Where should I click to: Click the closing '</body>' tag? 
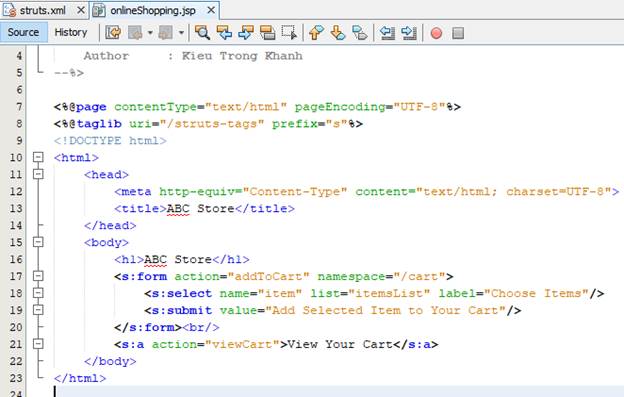pos(110,361)
